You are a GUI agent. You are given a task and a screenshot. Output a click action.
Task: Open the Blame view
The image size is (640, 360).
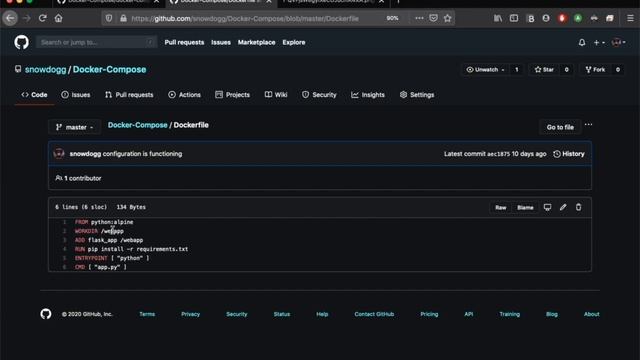(x=525, y=207)
